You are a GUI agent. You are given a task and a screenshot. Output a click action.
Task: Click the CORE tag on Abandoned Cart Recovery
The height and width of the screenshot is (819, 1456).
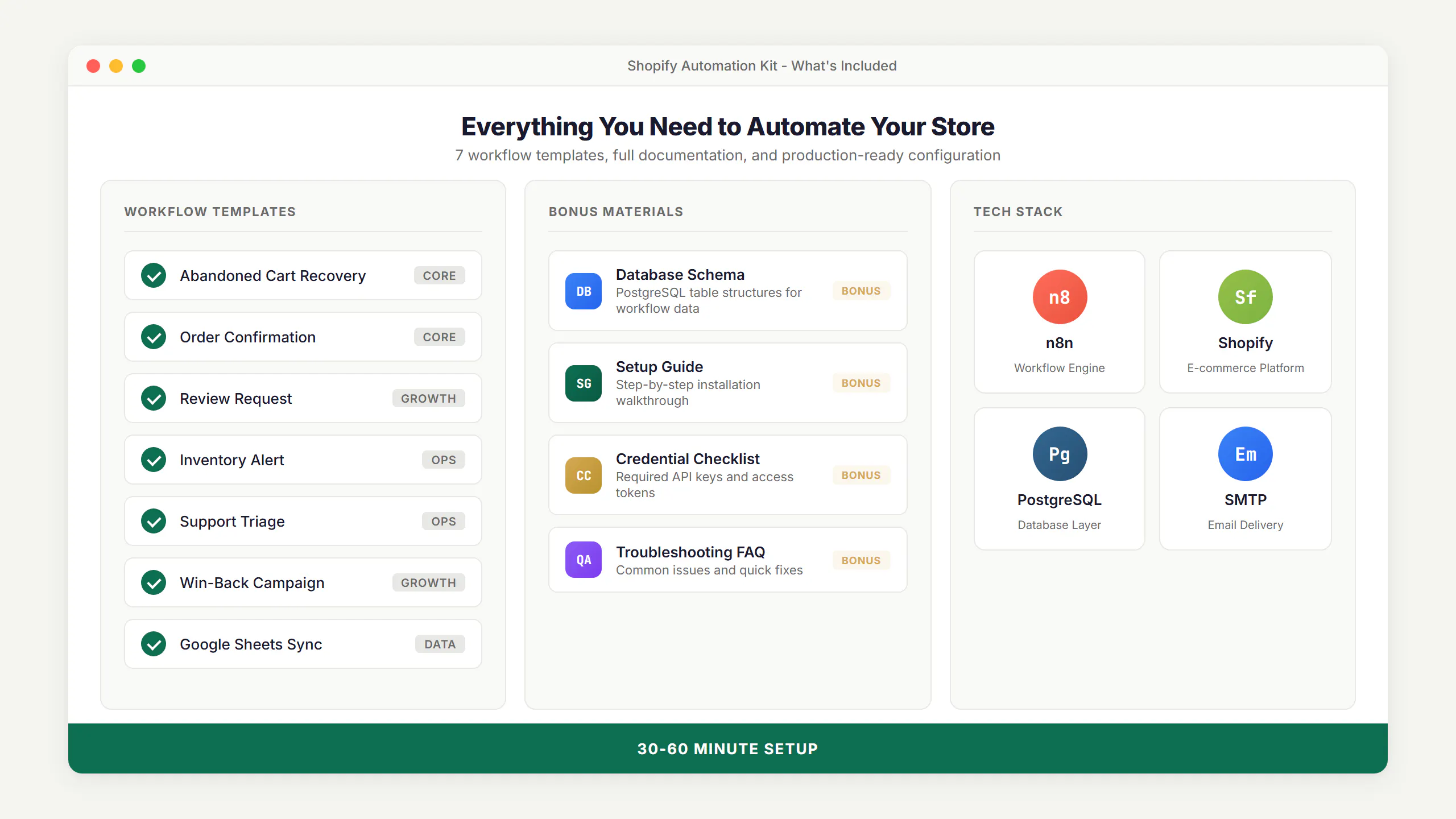pyautogui.click(x=440, y=276)
